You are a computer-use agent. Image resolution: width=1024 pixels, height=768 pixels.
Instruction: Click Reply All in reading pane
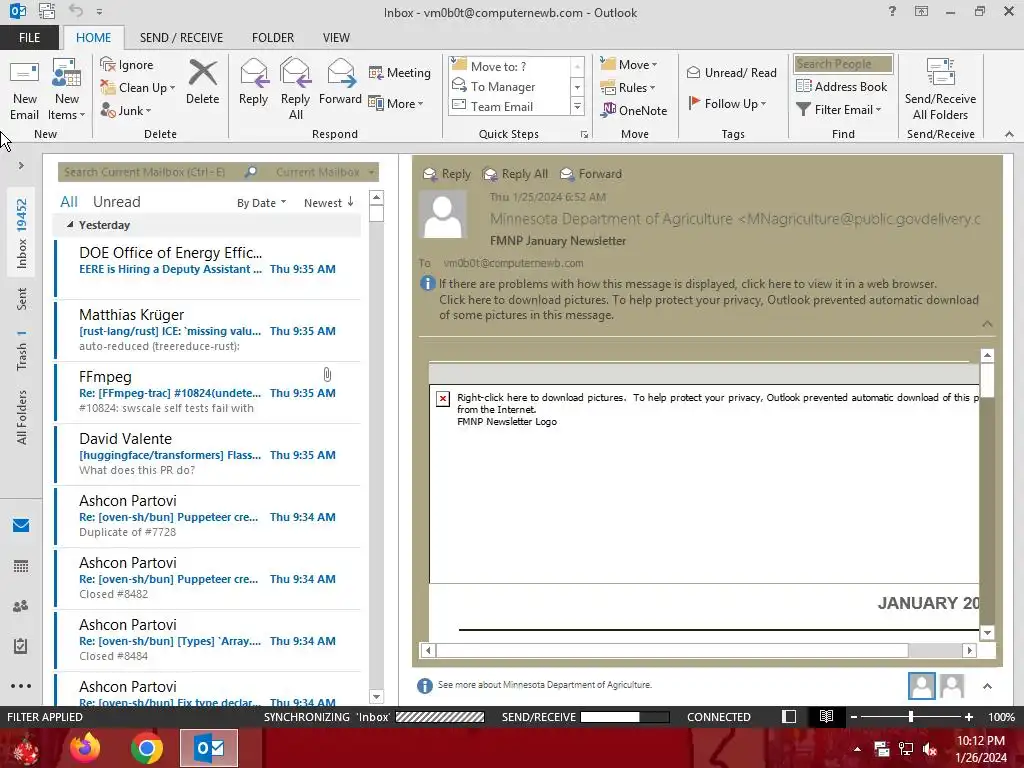pyautogui.click(x=515, y=174)
